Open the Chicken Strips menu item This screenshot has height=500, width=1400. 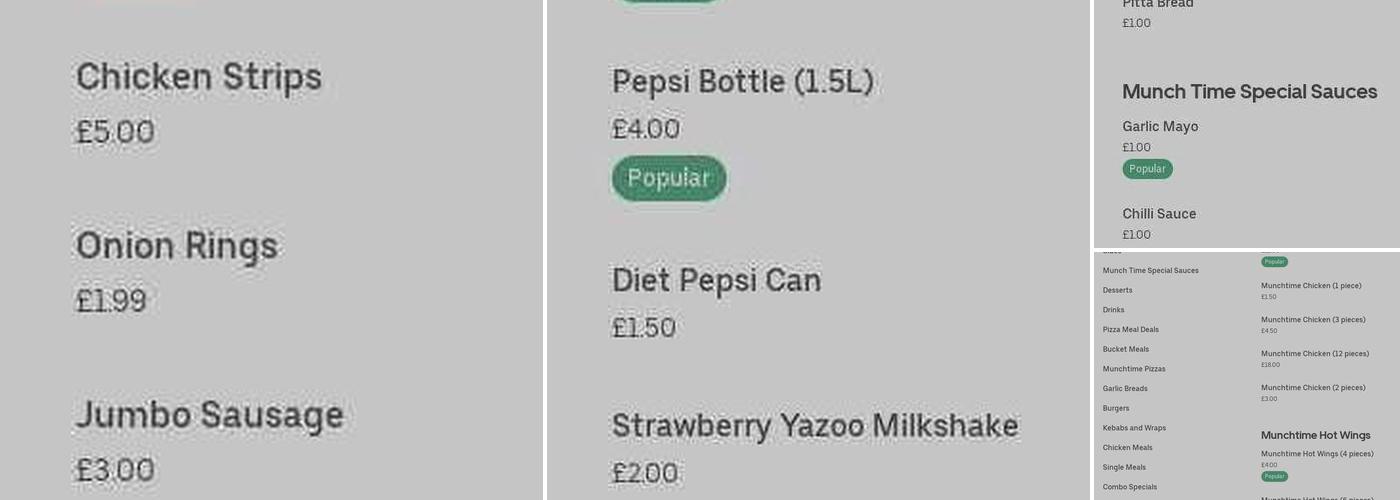pyautogui.click(x=199, y=78)
